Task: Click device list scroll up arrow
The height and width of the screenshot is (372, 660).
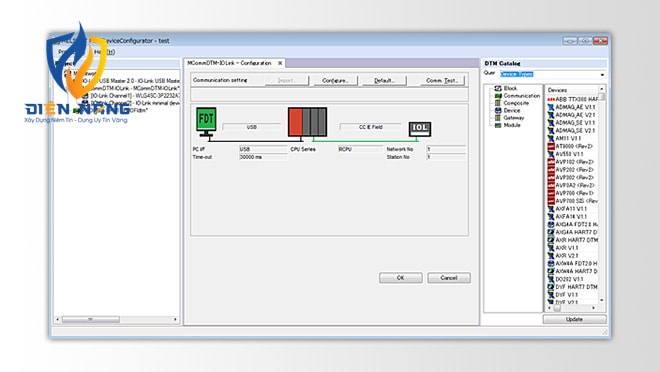Action: [x=601, y=89]
